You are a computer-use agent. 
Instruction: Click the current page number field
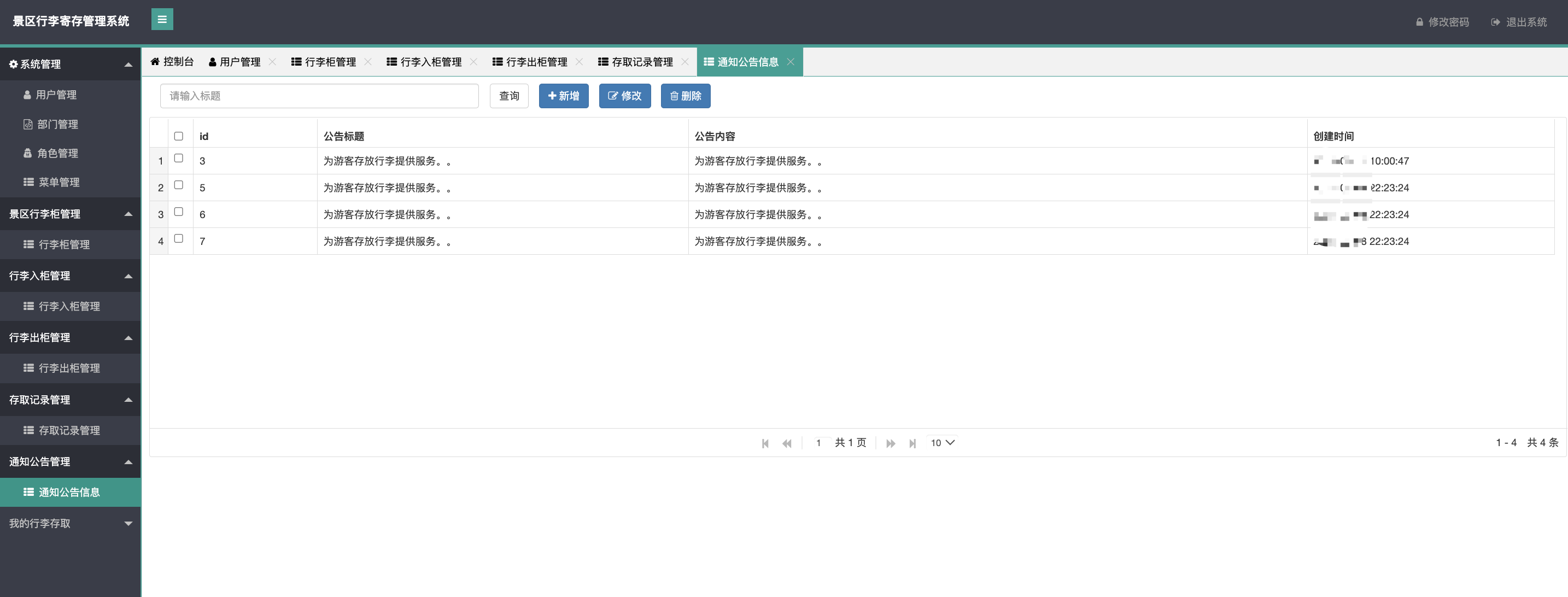(818, 443)
